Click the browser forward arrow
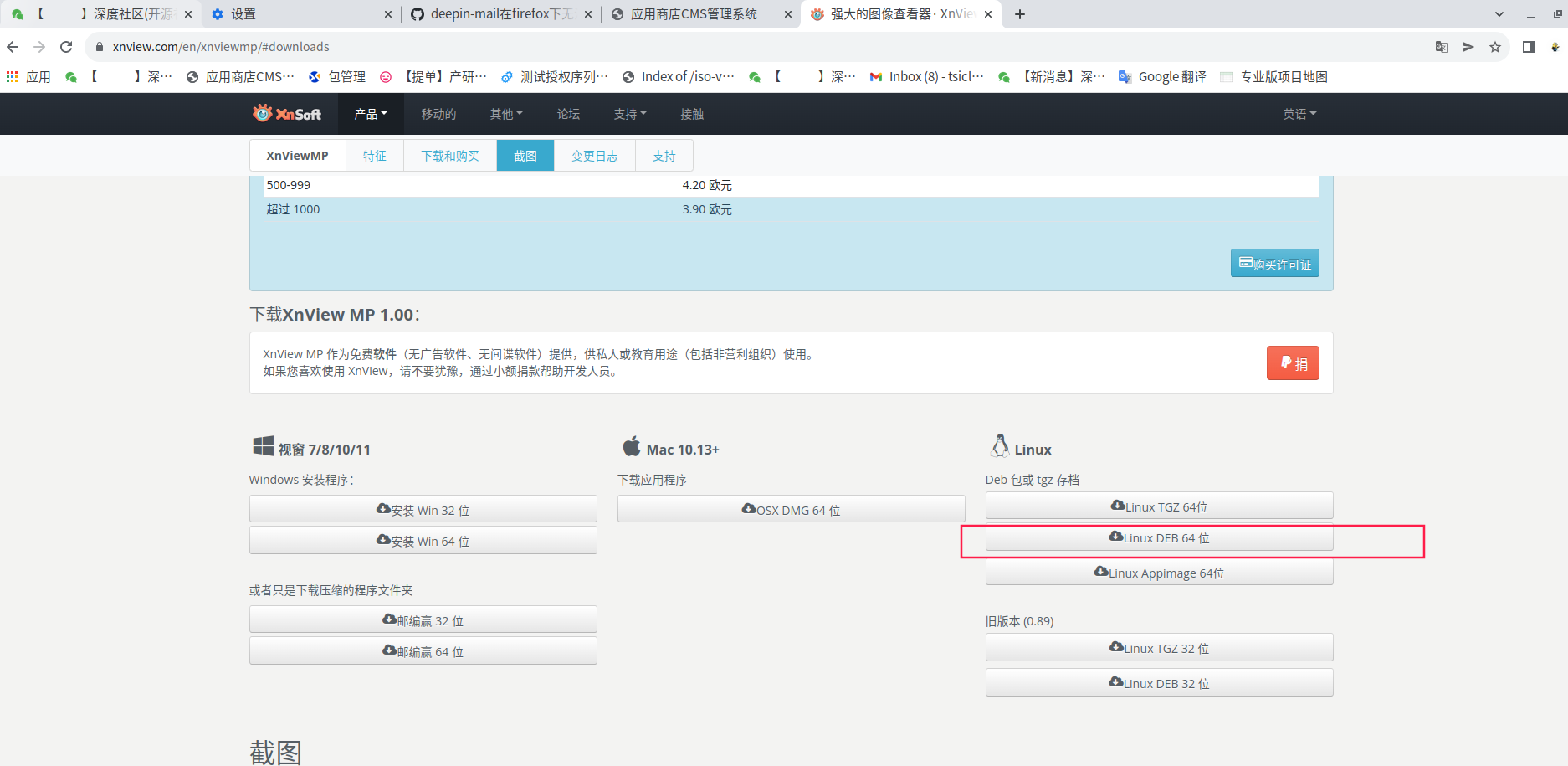Image resolution: width=1568 pixels, height=766 pixels. point(39,47)
